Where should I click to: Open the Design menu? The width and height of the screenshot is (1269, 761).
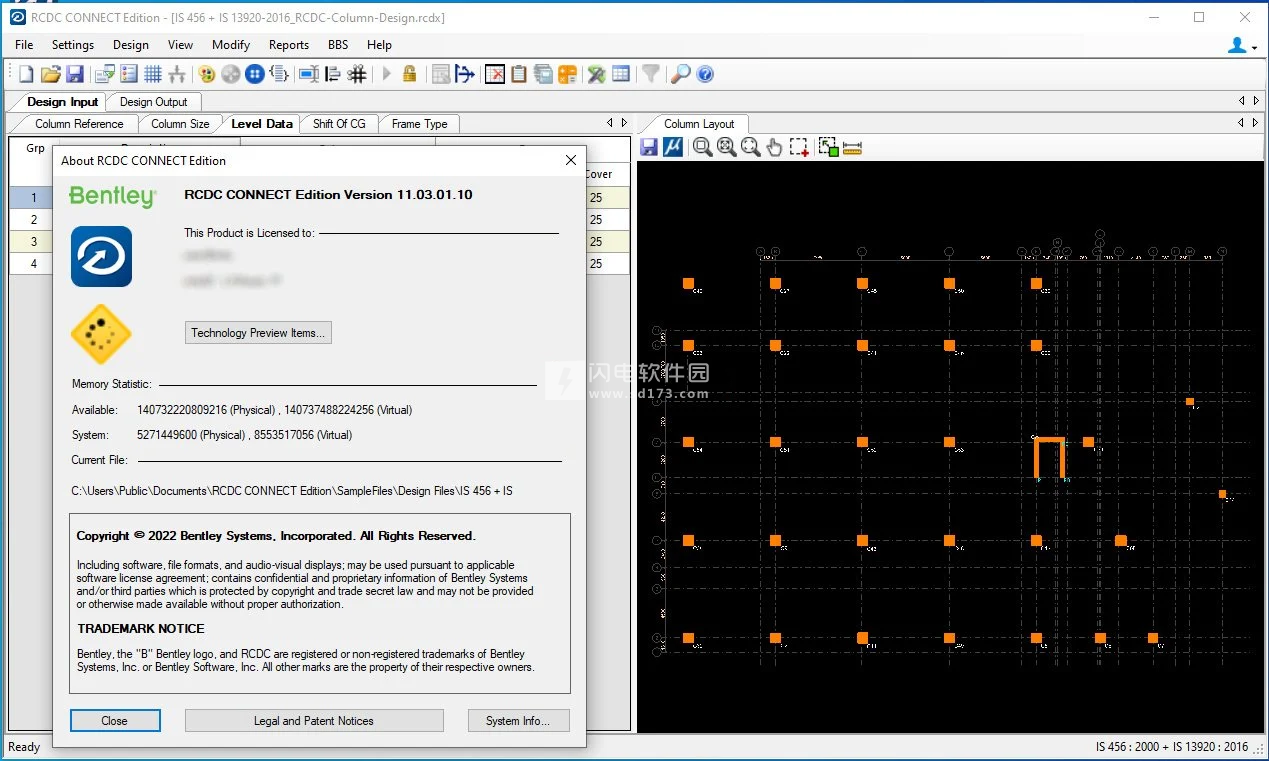pos(131,45)
